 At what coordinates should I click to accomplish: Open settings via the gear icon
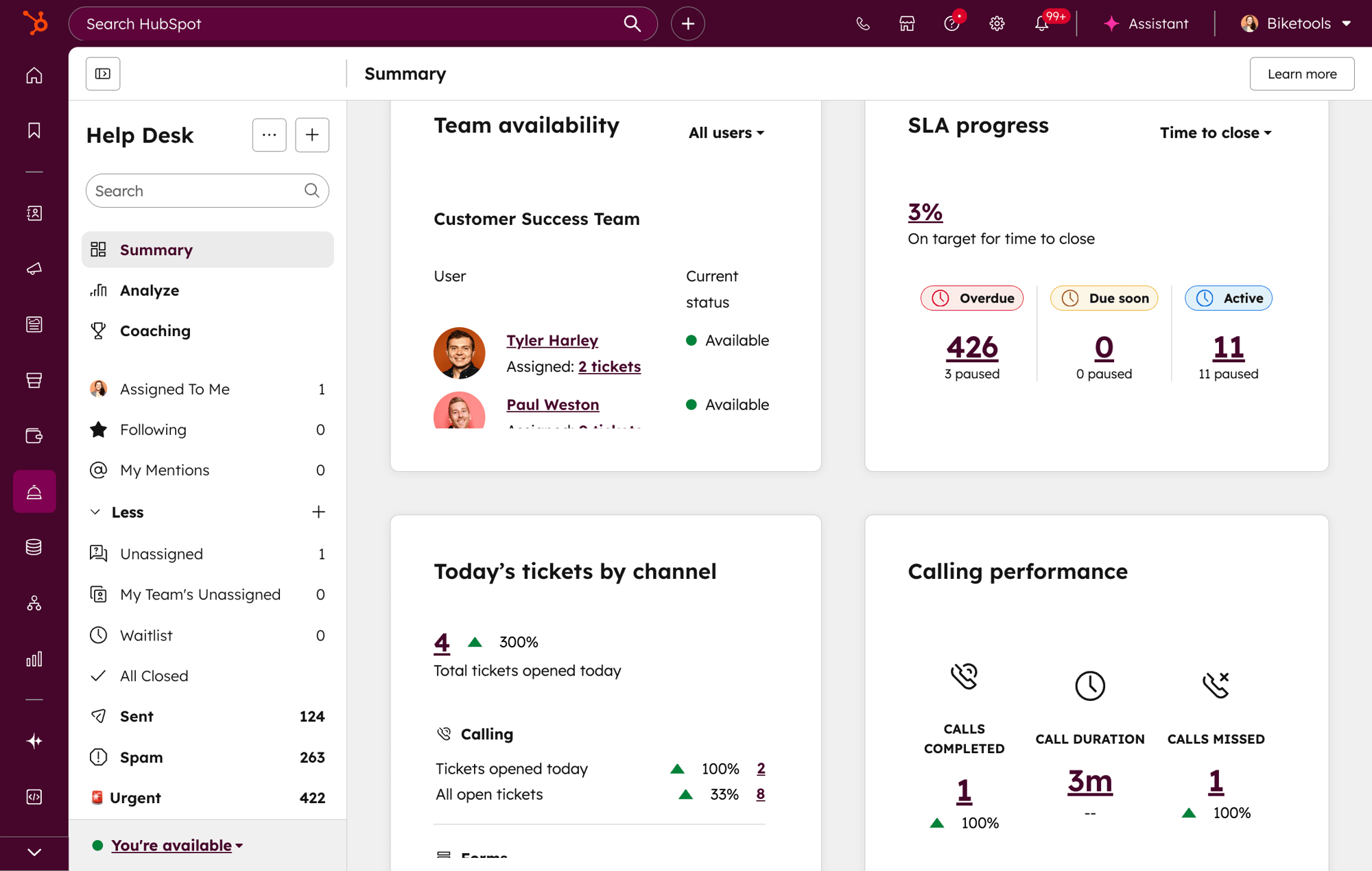997,23
